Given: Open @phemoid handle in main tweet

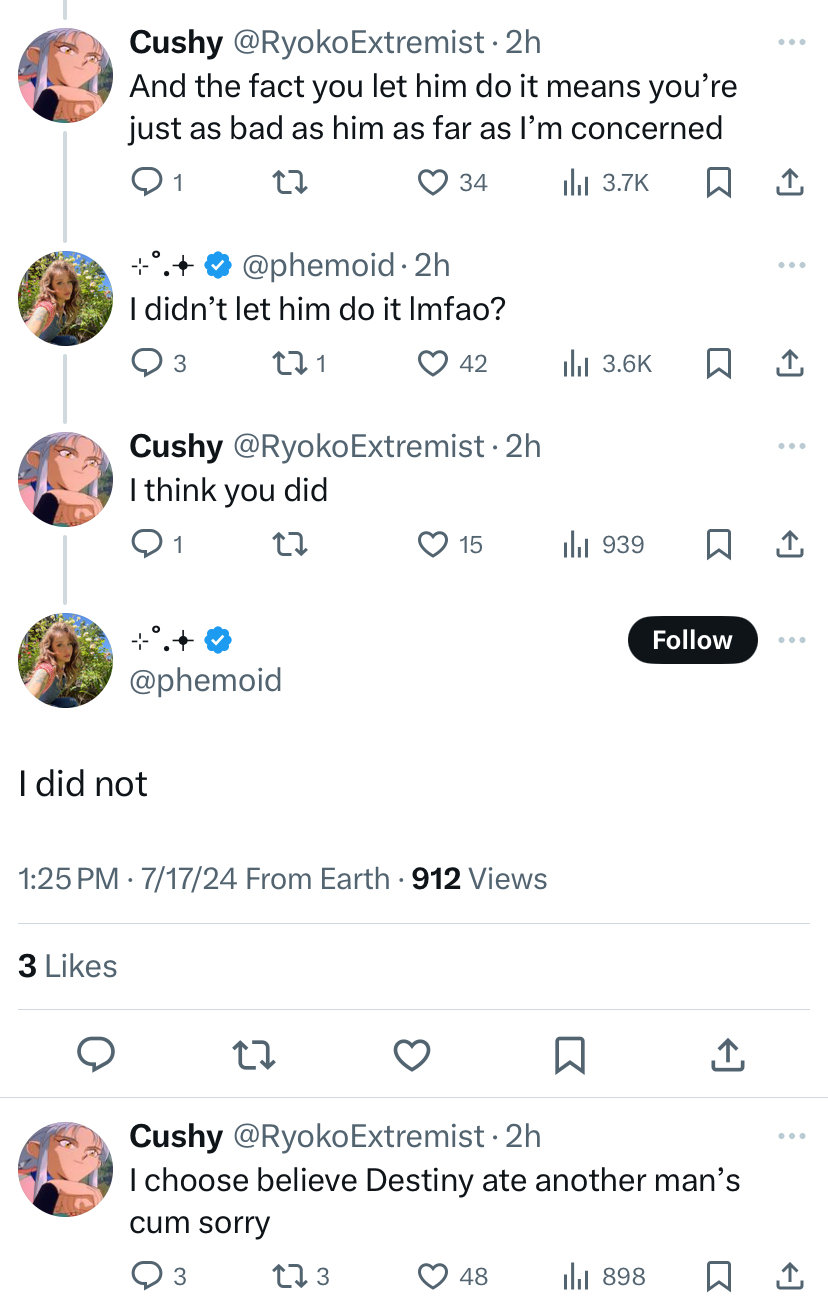Looking at the screenshot, I should tap(206, 680).
